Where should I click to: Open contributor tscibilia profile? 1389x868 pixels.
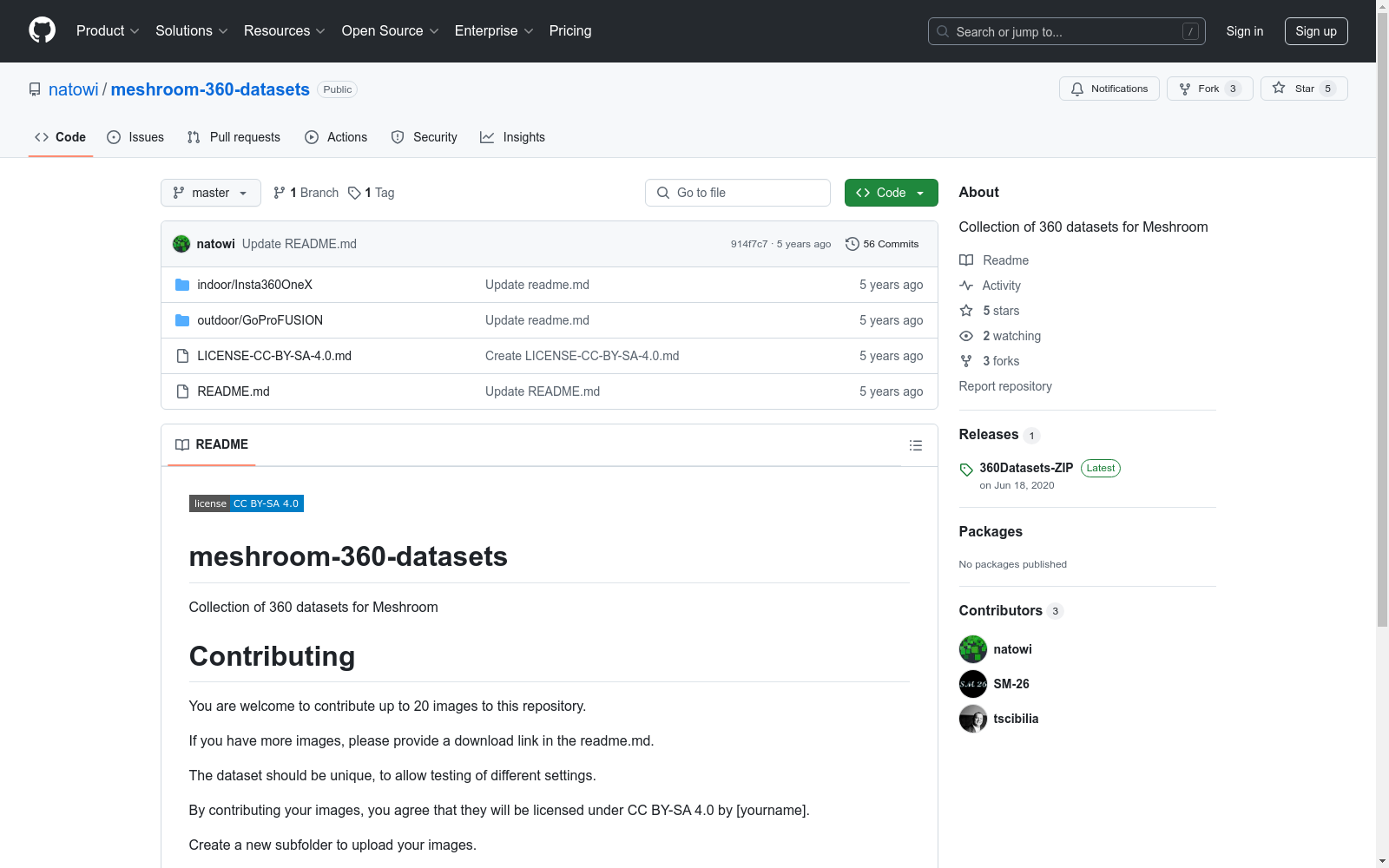click(1016, 719)
